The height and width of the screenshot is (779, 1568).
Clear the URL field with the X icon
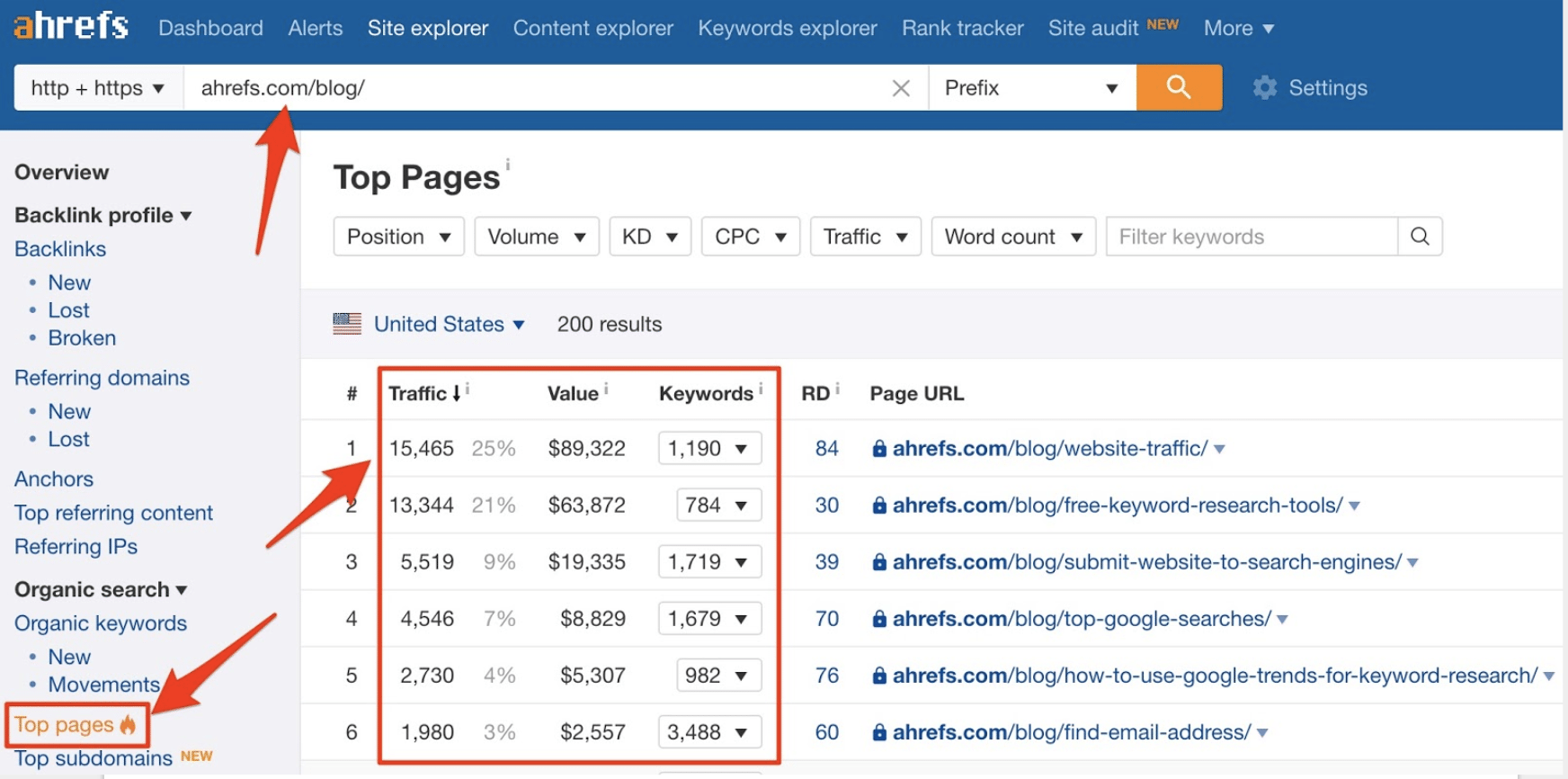[901, 88]
